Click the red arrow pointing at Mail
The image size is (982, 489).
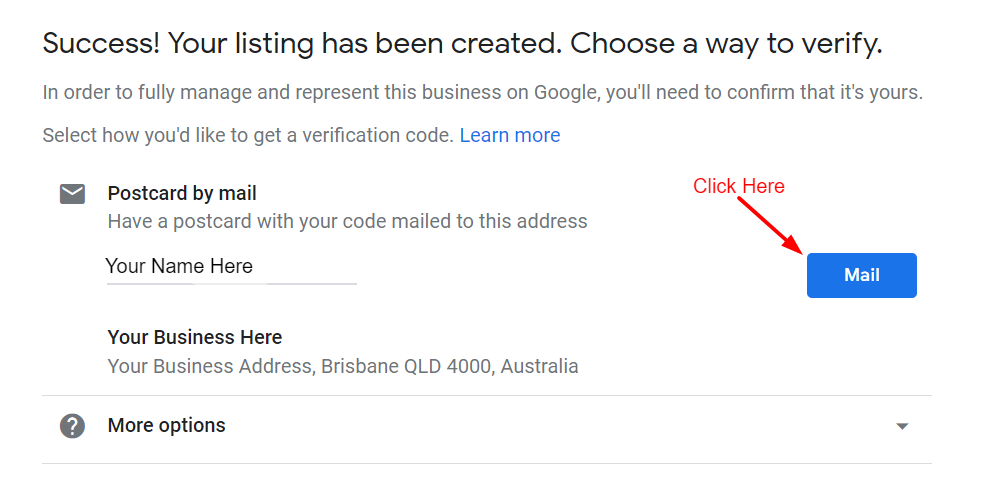pyautogui.click(x=771, y=226)
